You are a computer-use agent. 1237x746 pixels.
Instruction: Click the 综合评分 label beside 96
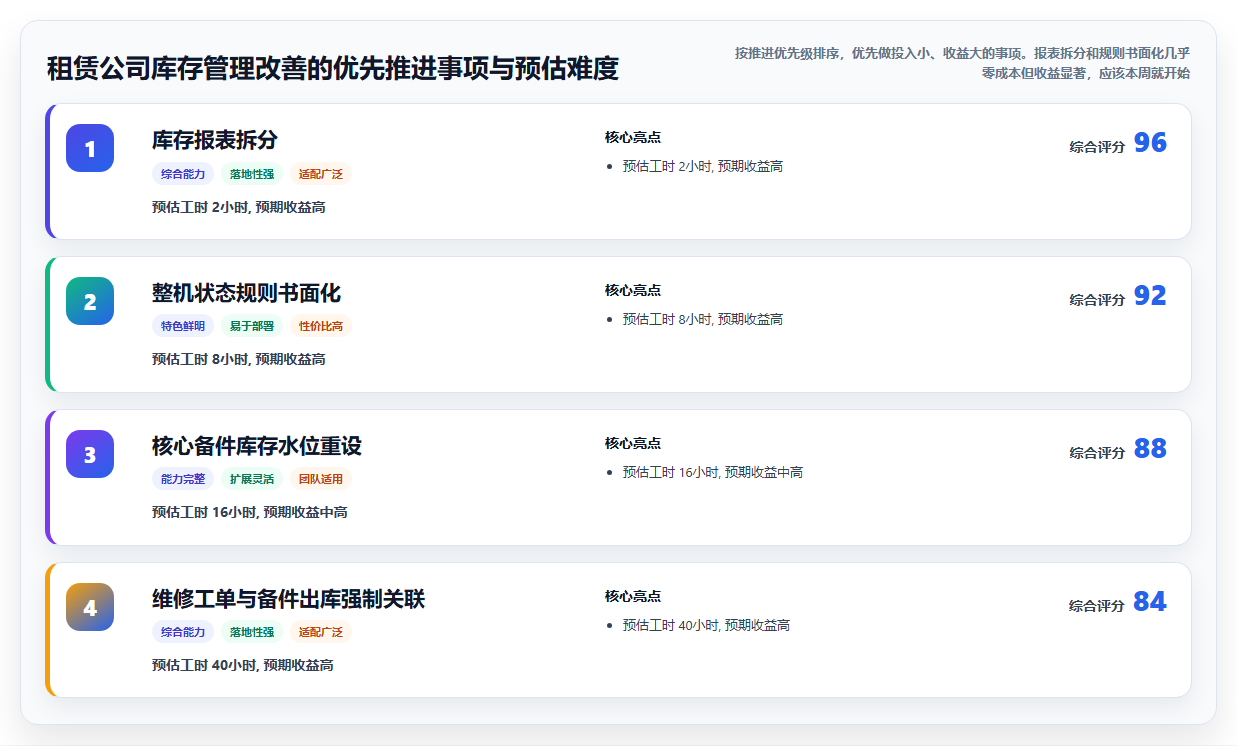1097,147
